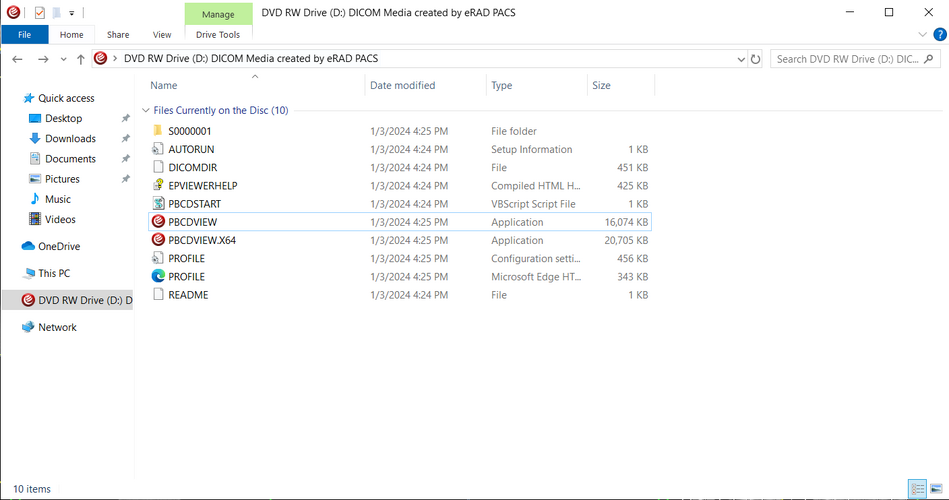Screen dimensions: 949x500
Task: Select the AUTORUN setup information file icon
Action: pyautogui.click(x=158, y=149)
